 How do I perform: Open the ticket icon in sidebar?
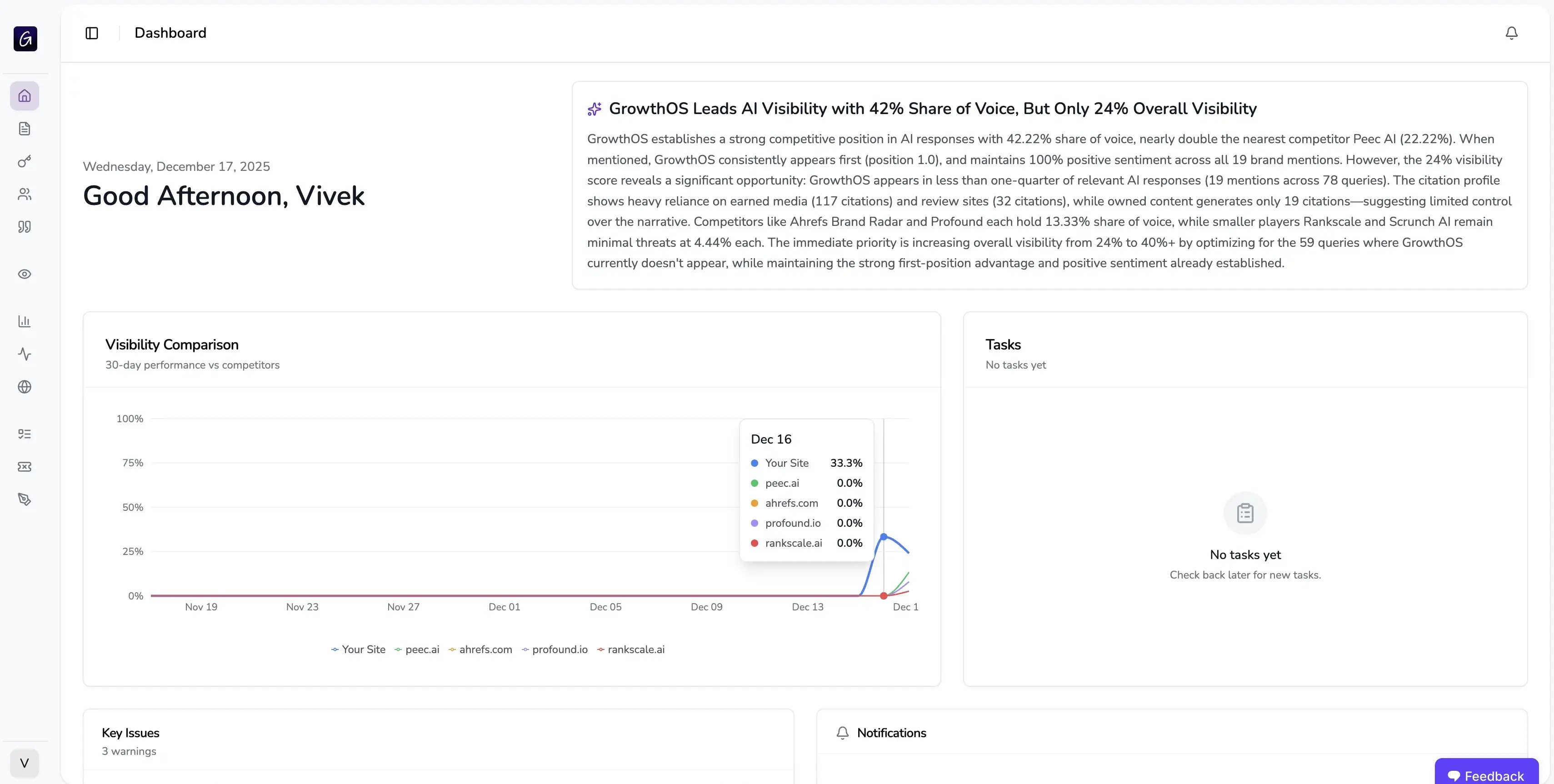click(24, 467)
